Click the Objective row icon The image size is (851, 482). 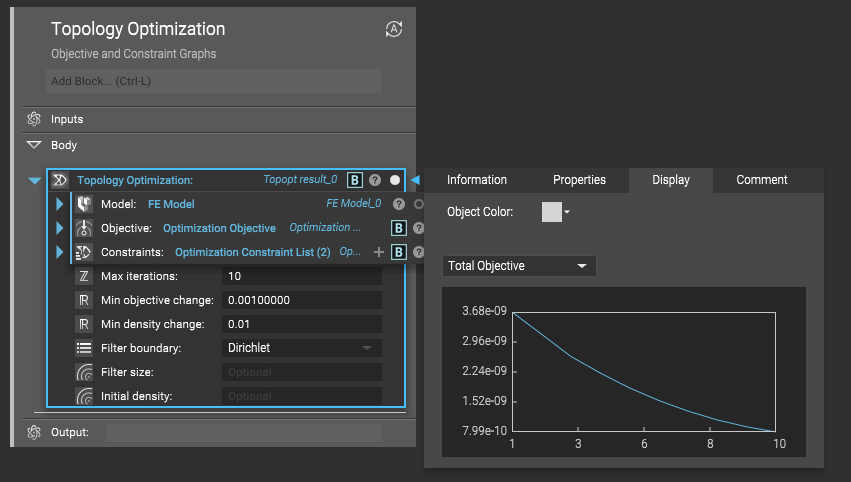pyautogui.click(x=84, y=228)
